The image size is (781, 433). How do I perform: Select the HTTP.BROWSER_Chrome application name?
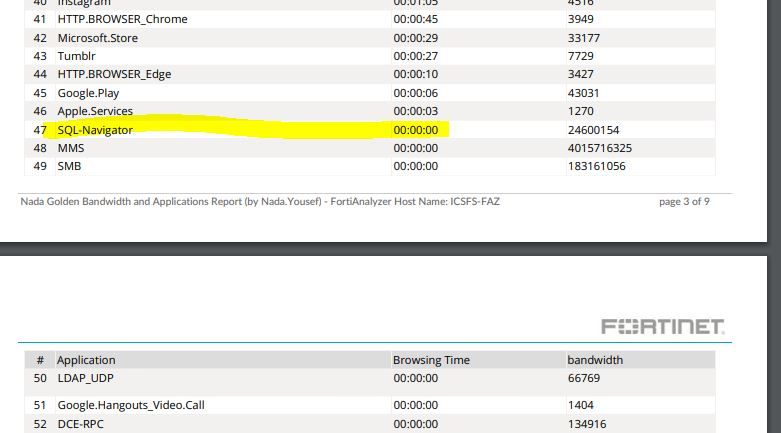point(123,19)
